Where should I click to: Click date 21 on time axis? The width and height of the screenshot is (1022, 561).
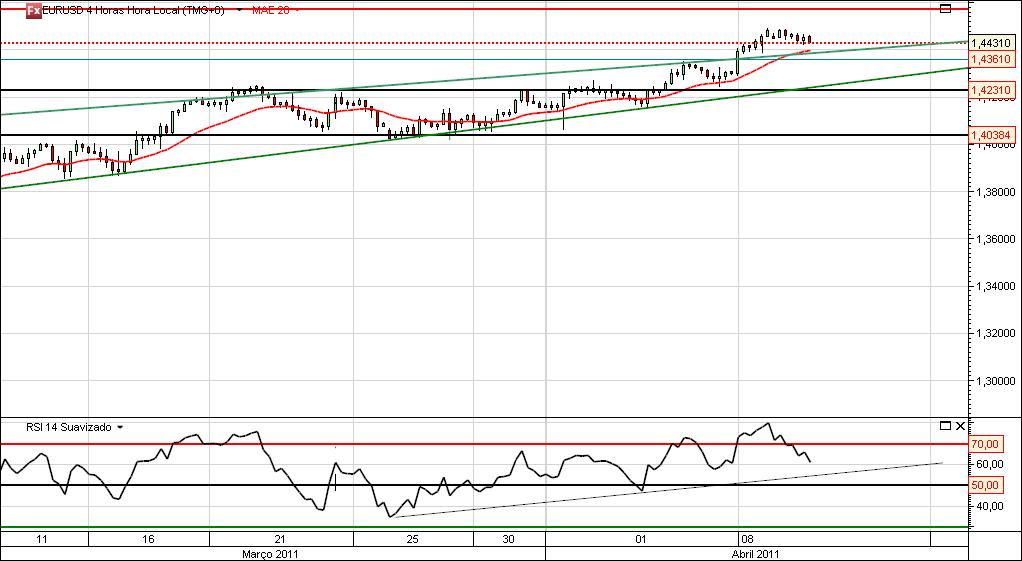[x=280, y=539]
